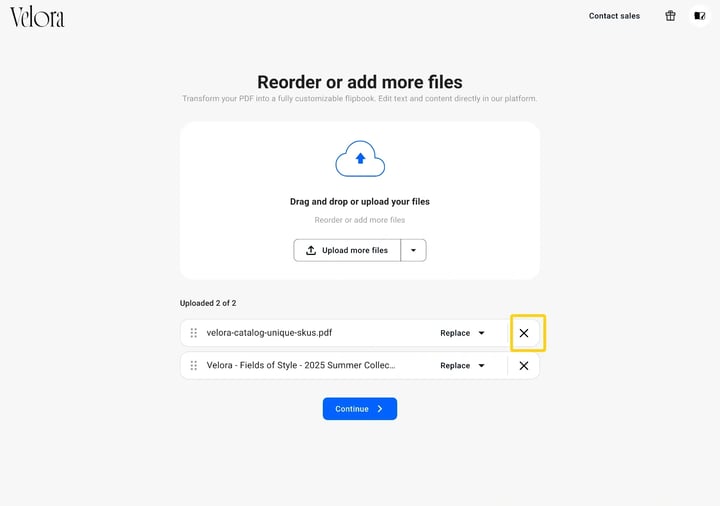Image resolution: width=720 pixels, height=506 pixels.
Task: Click Replace for the Fields of Style file
Action: (455, 365)
